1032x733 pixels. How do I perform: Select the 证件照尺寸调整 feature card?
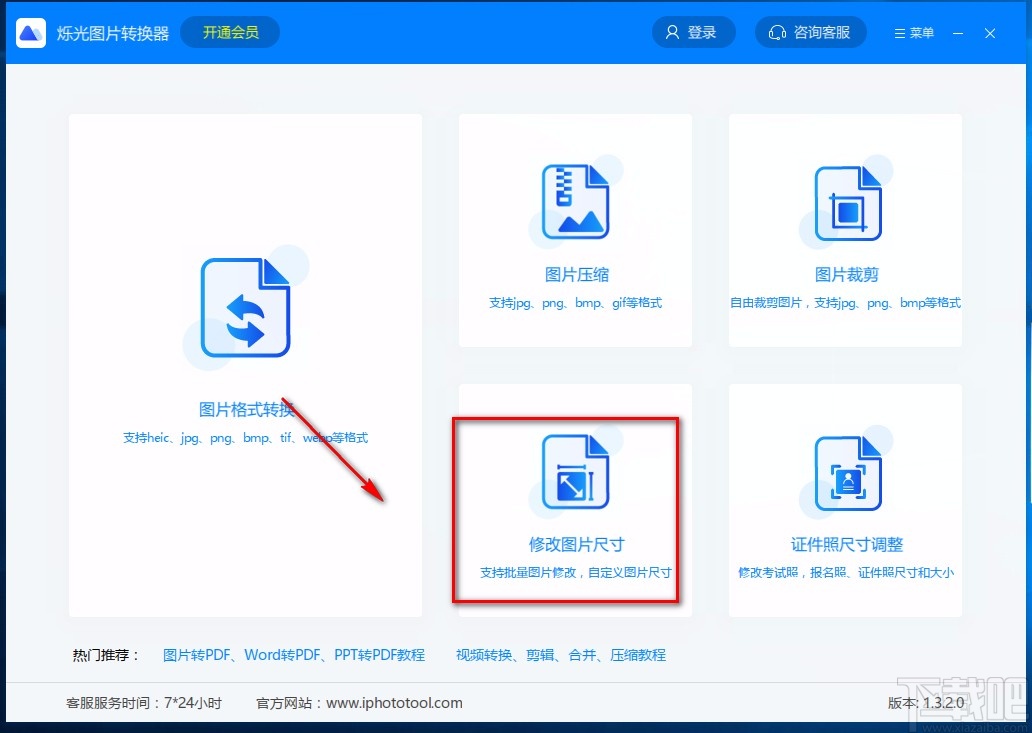coord(846,500)
